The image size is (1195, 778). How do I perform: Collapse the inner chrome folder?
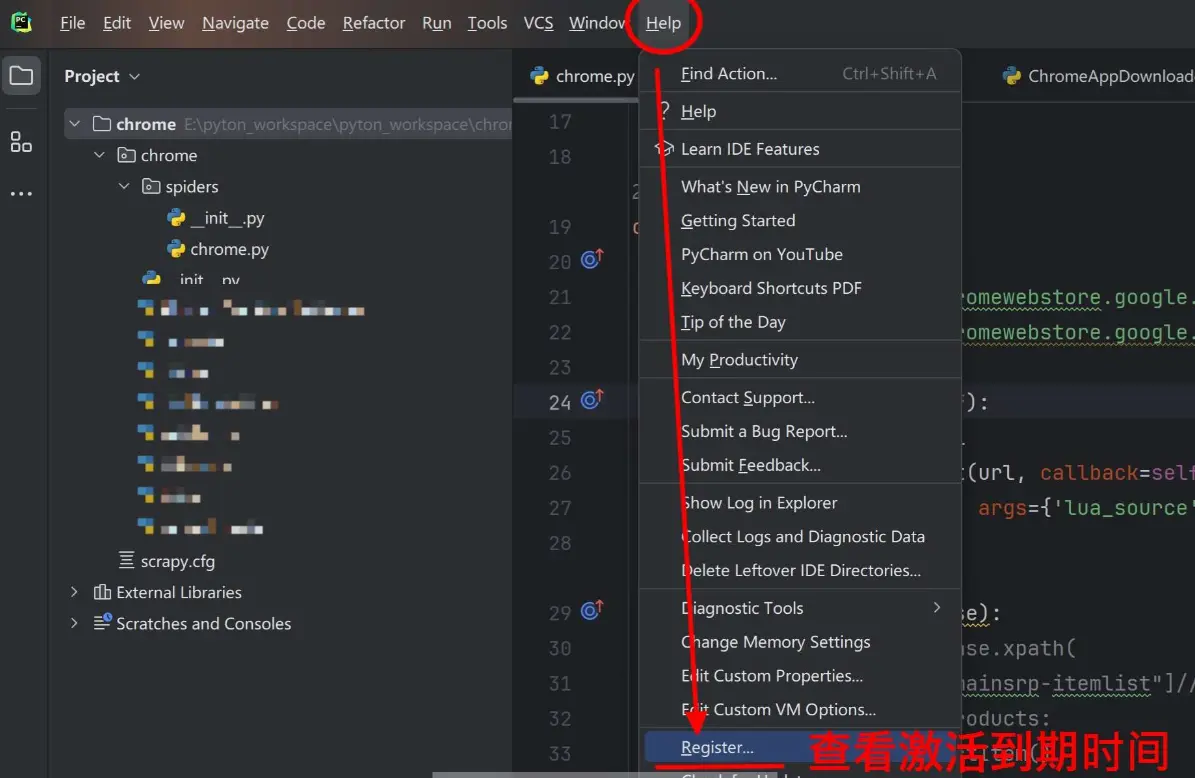pyautogui.click(x=99, y=155)
